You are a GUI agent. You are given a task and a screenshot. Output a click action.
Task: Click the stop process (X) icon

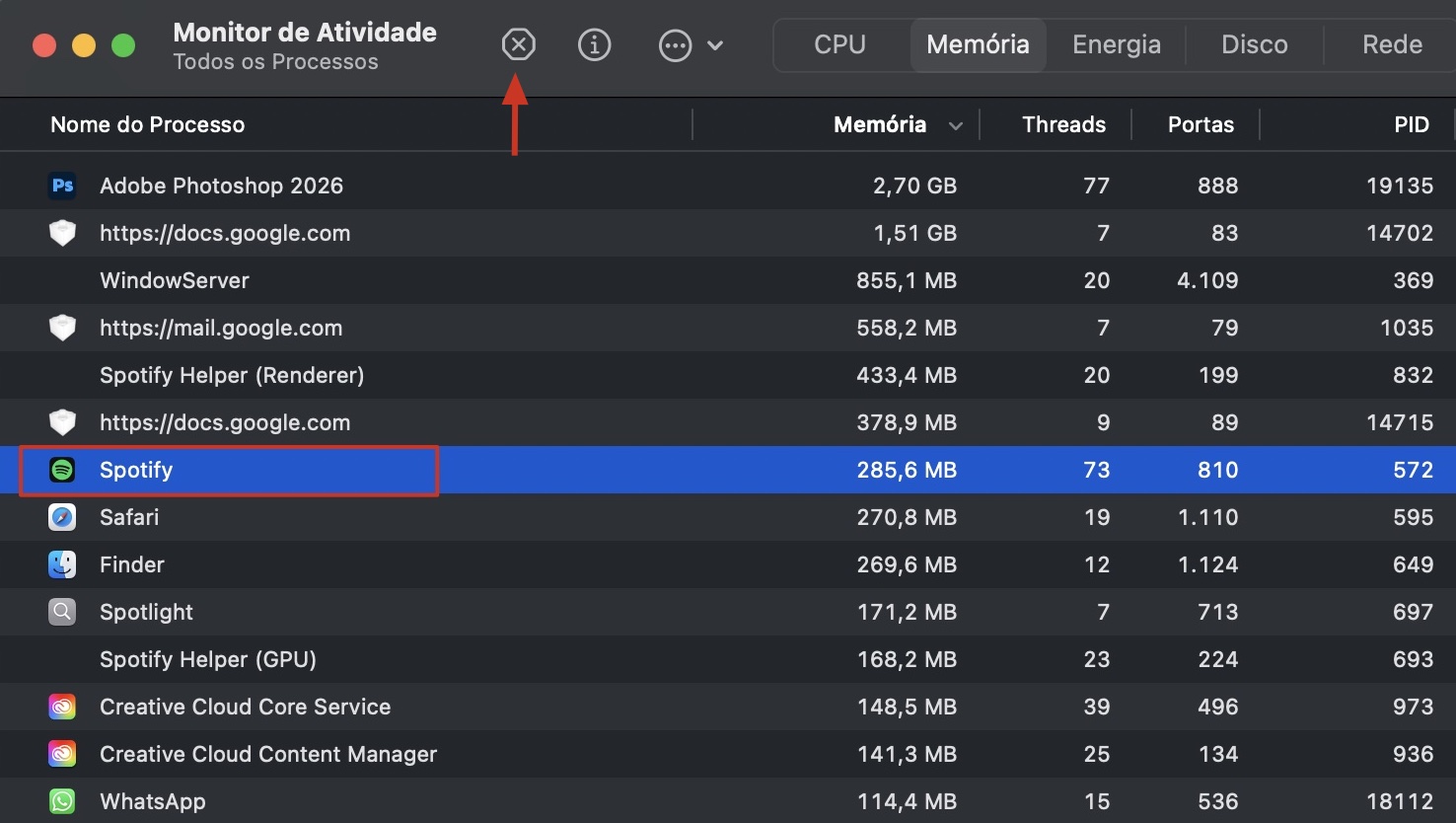518,44
